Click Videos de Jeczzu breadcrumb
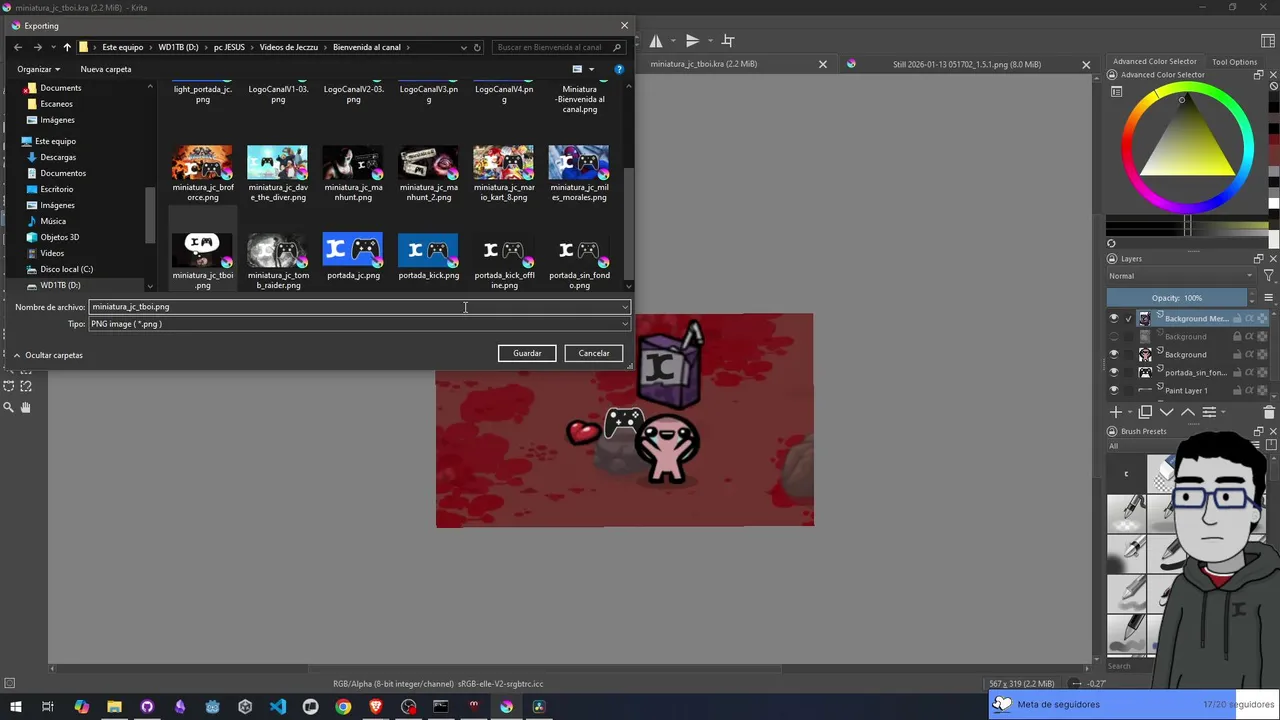This screenshot has height=720, width=1280. [x=289, y=47]
